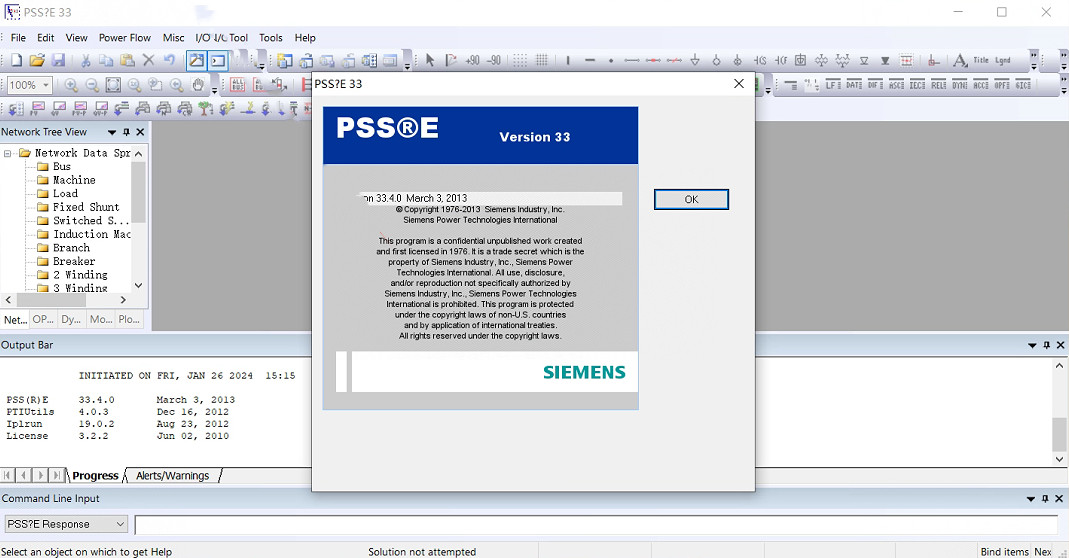Viewport: 1069px width, 558px height.
Task: Click the rotate -90 icon
Action: (x=494, y=61)
